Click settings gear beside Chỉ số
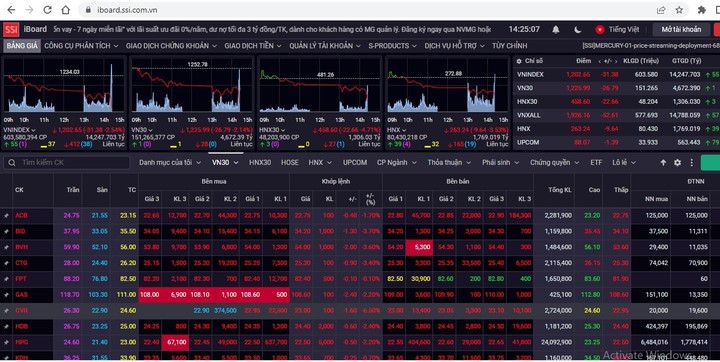 pos(519,61)
